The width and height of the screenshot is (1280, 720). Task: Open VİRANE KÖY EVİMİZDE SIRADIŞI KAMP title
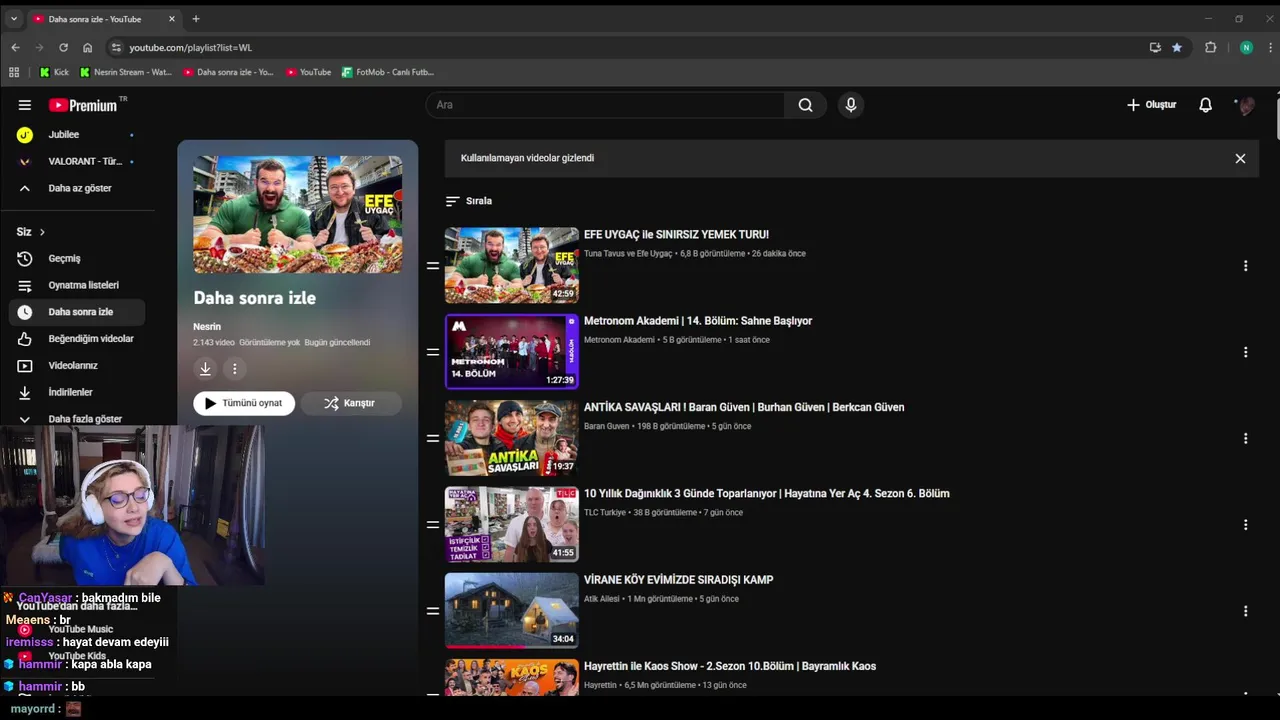[678, 580]
